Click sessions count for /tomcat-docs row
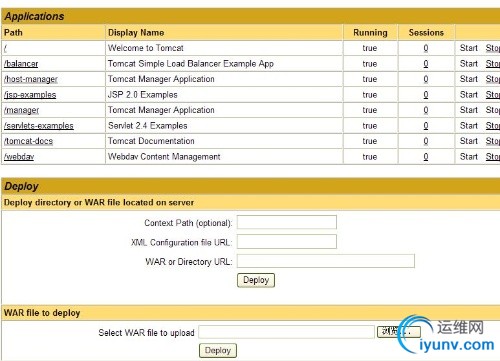 pos(426,141)
